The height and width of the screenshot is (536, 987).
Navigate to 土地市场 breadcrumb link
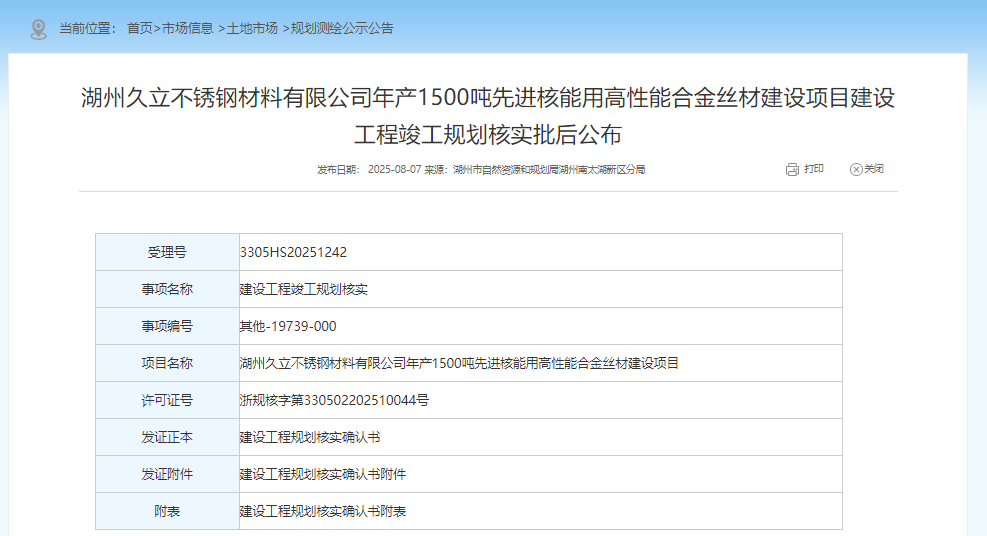(252, 28)
